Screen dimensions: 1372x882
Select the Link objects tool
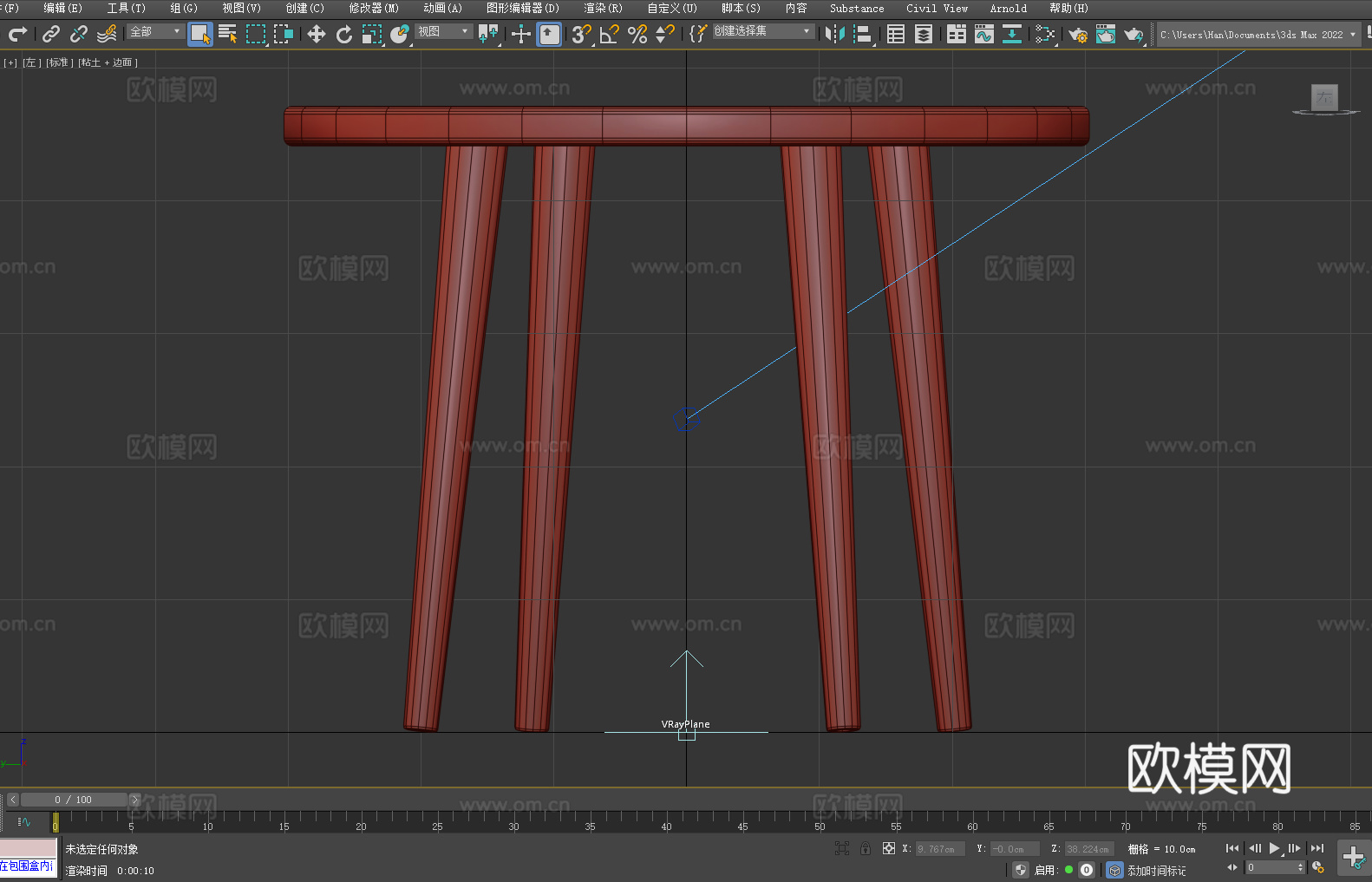coord(51,34)
